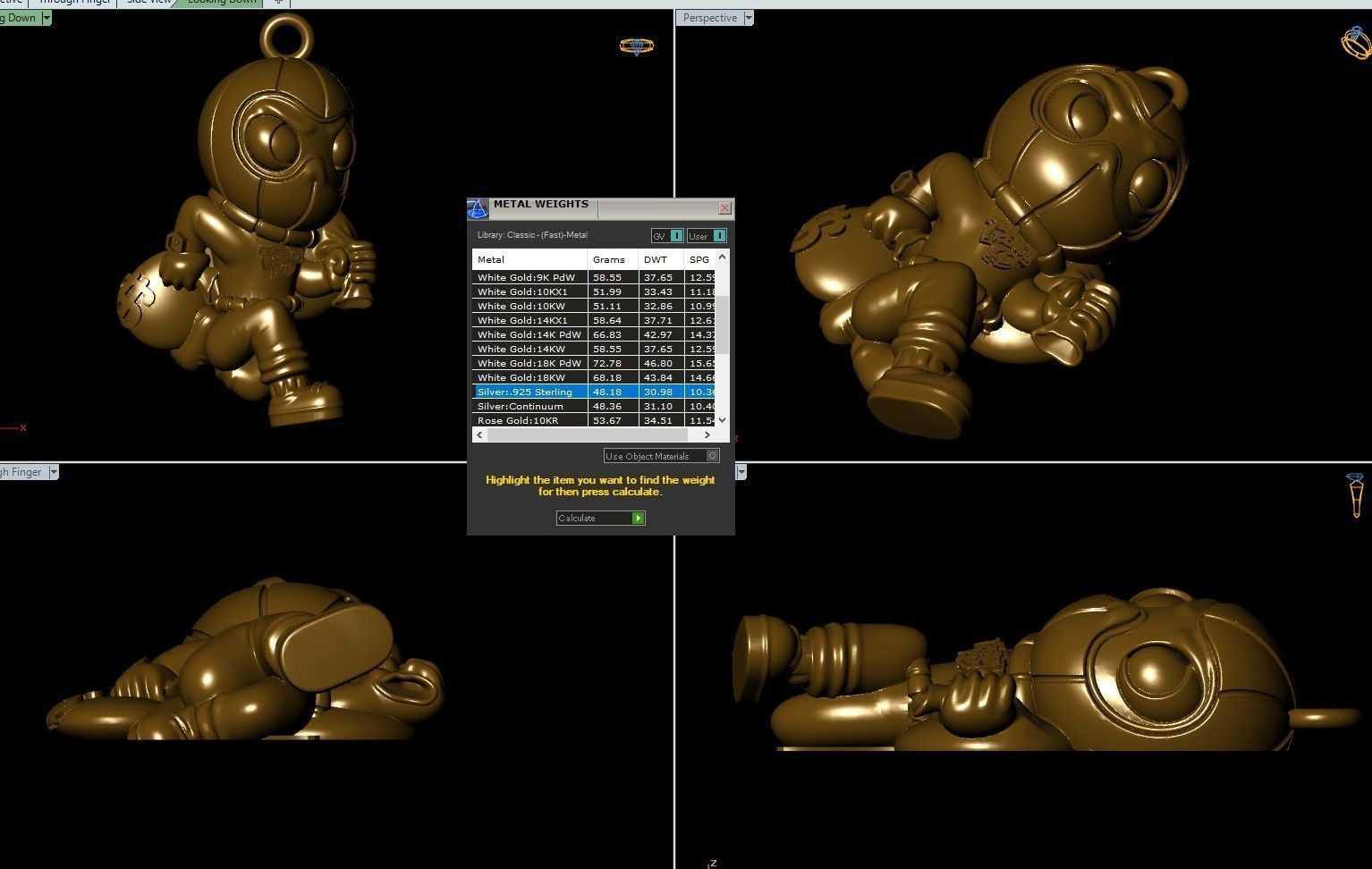Click the 72.78 grams cell

(x=613, y=363)
